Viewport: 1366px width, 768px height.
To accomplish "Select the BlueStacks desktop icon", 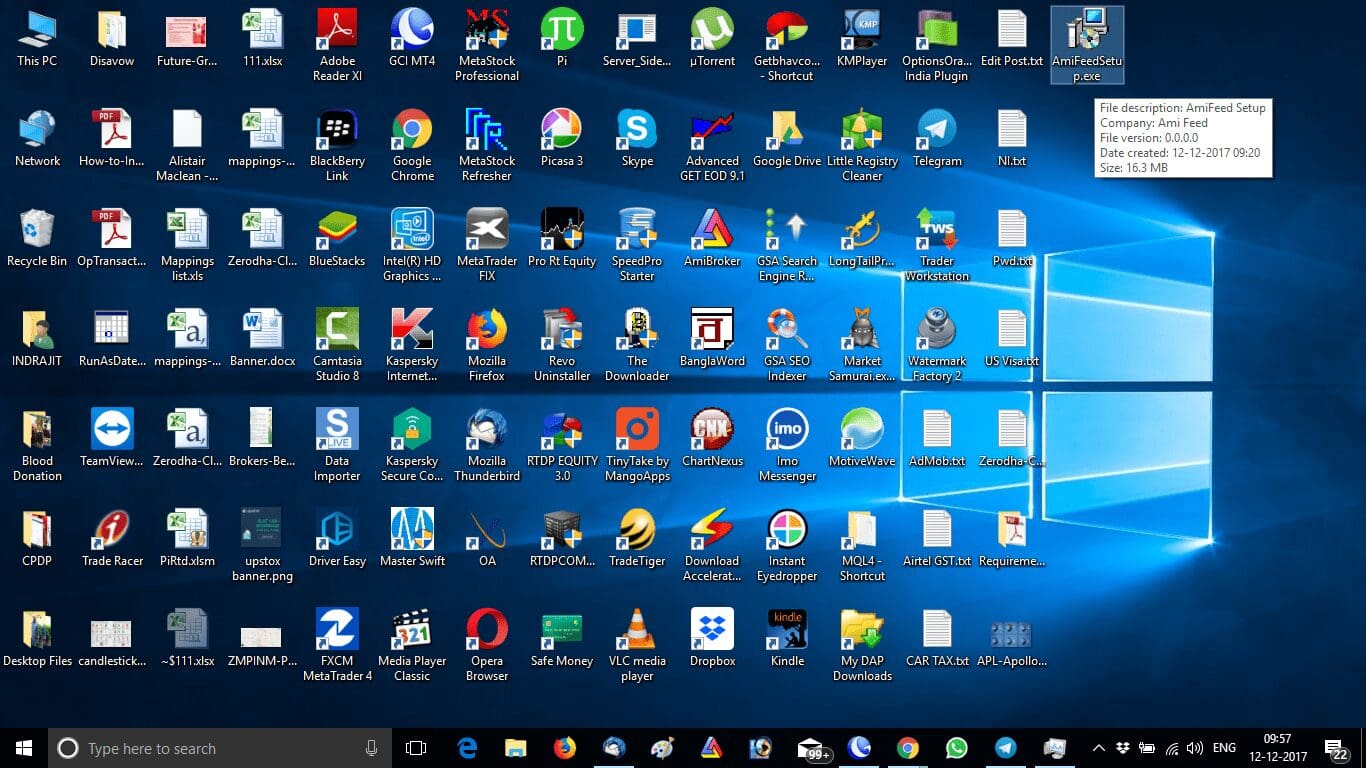I will pos(337,238).
